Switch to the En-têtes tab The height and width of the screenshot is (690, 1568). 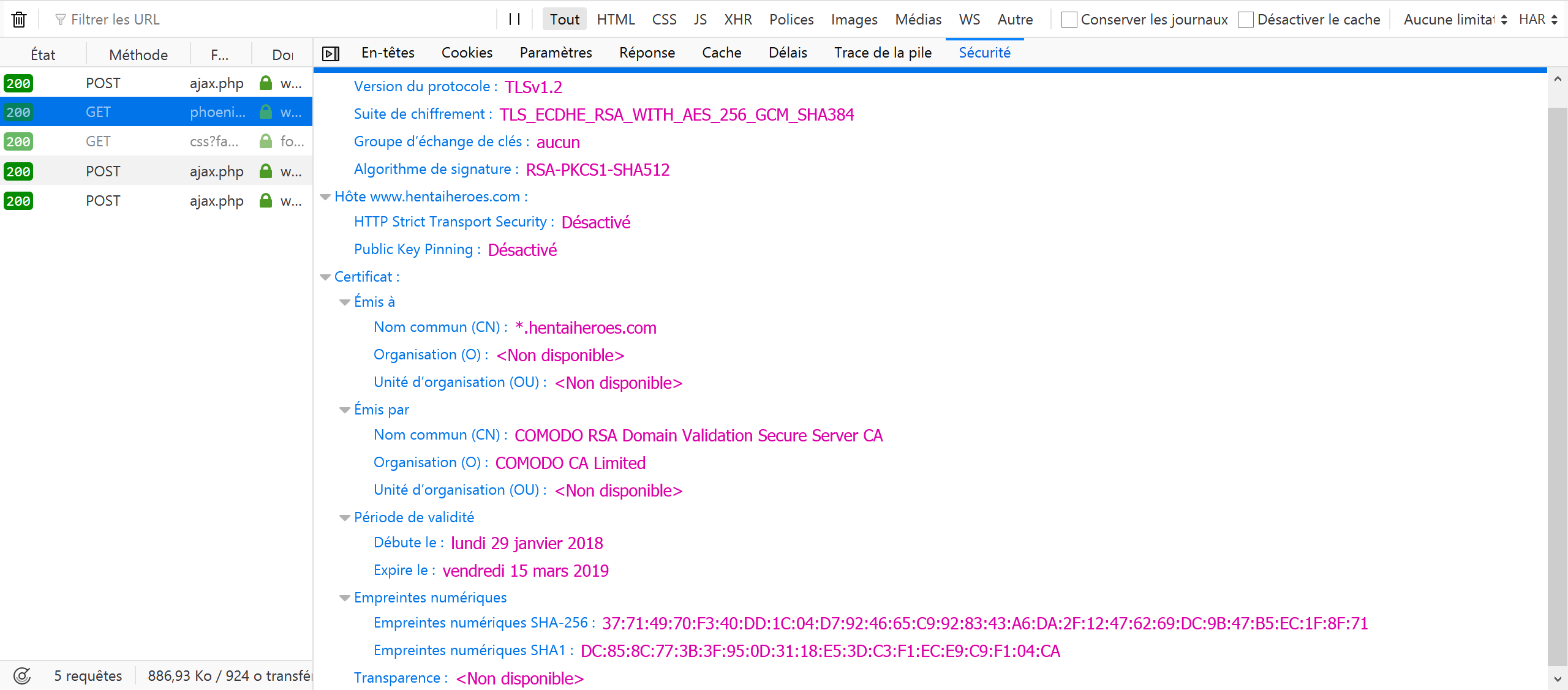(x=388, y=53)
